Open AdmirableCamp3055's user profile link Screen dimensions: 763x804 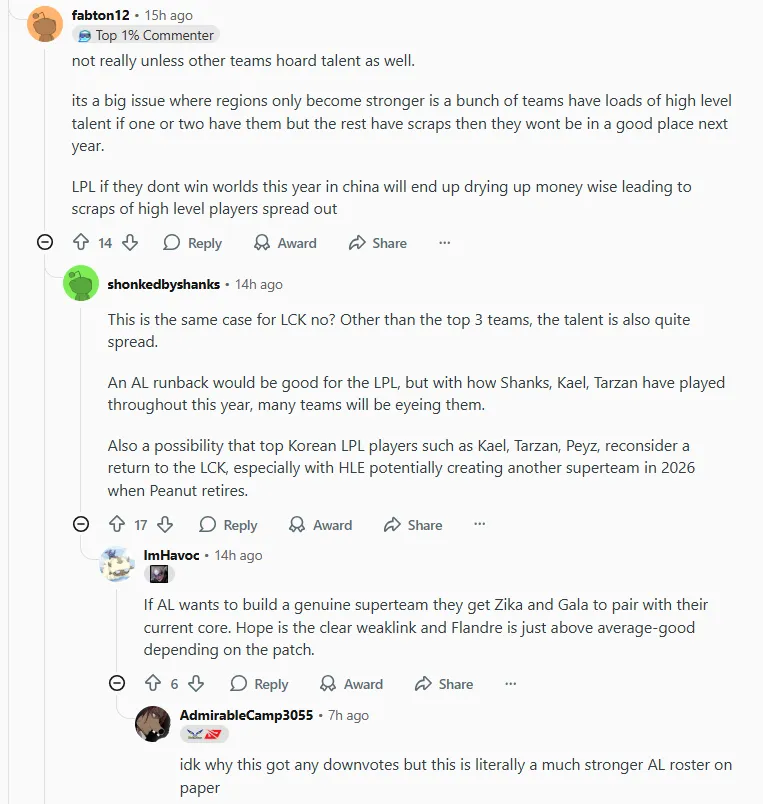point(246,715)
